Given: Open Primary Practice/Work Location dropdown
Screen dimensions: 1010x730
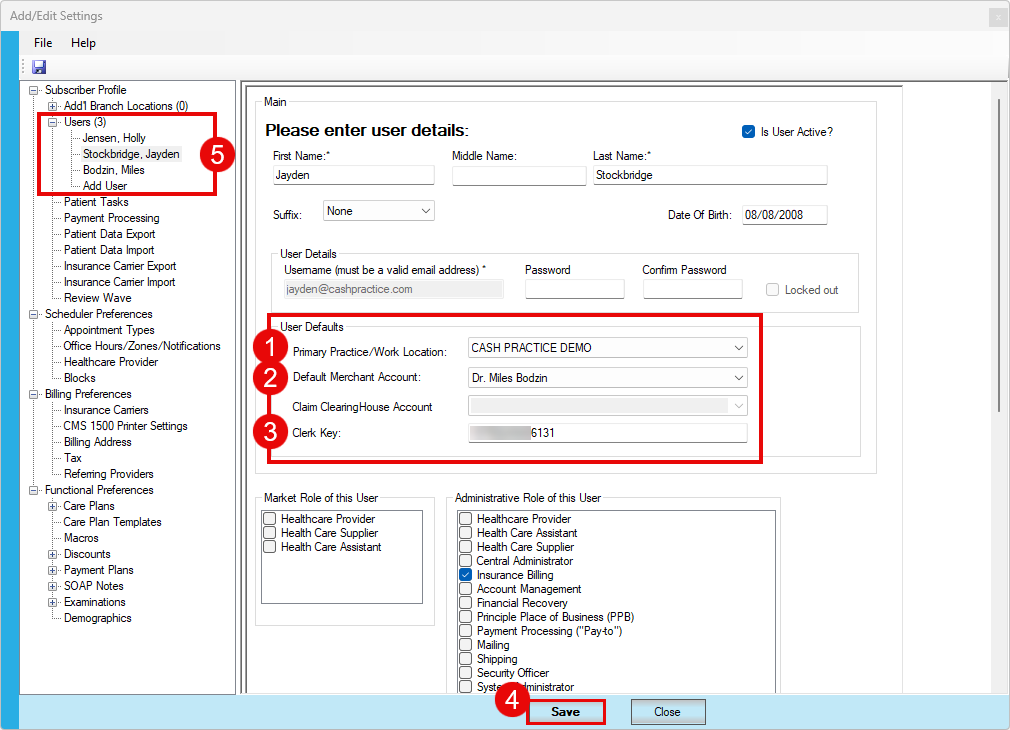Looking at the screenshot, I should 607,348.
